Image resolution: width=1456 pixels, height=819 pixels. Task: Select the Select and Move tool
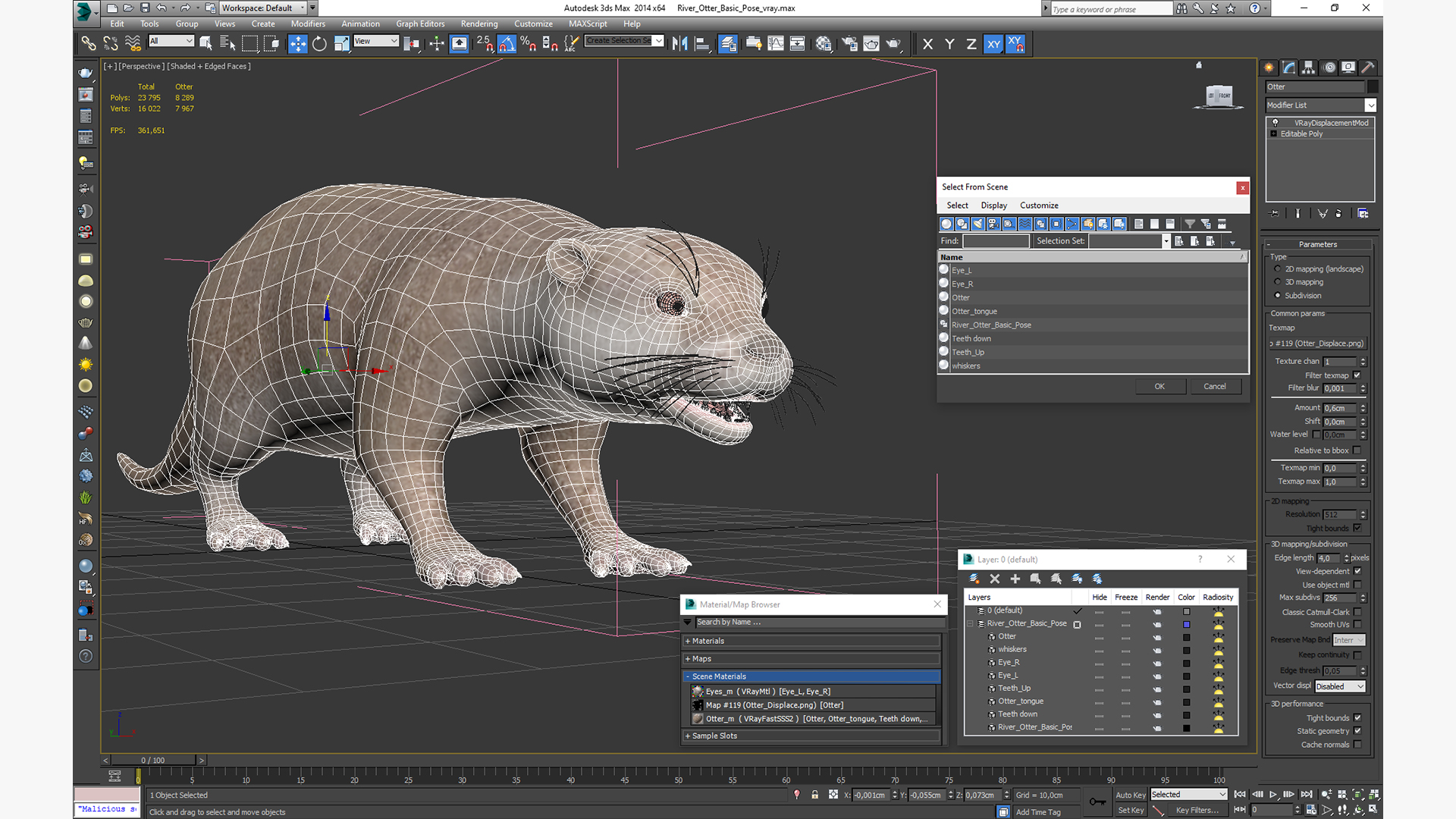pyautogui.click(x=298, y=44)
